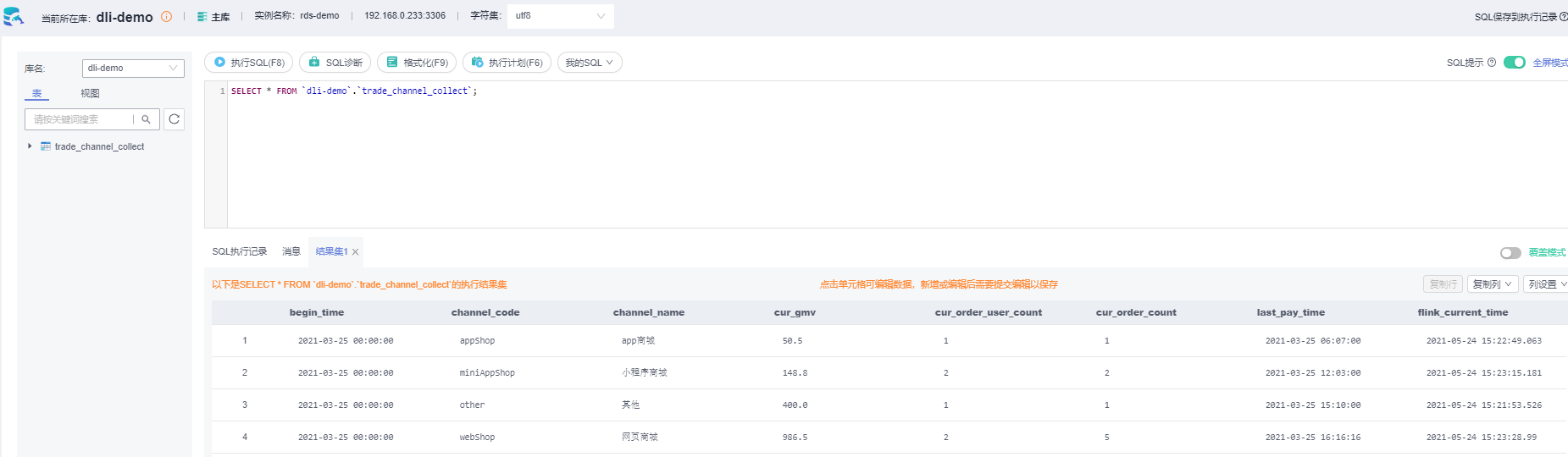Viewport: 1568px width, 457px height.
Task: Click flink_current_time cell 2021-05-24 15:22:49.063
Action: pos(1484,341)
